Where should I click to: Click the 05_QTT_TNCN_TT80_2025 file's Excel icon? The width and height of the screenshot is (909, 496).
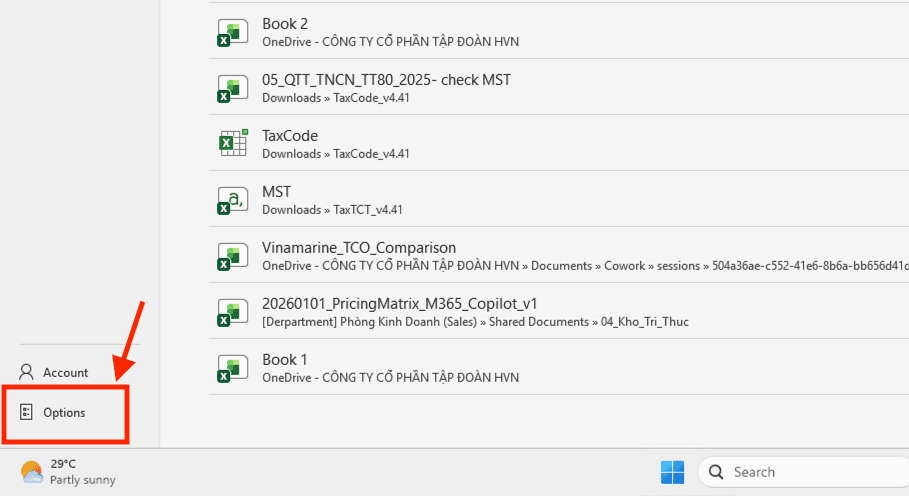pos(232,89)
